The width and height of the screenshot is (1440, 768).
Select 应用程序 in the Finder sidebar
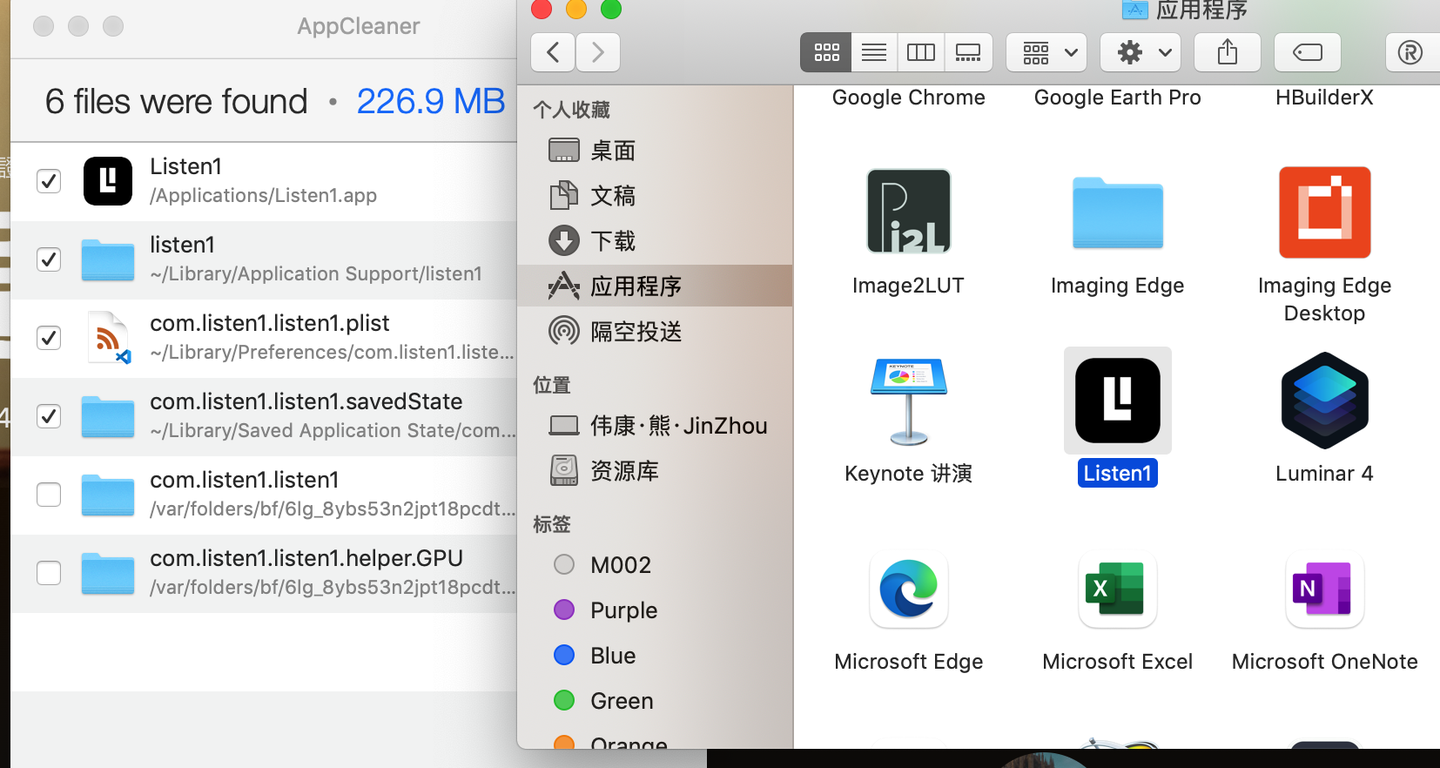click(x=655, y=286)
